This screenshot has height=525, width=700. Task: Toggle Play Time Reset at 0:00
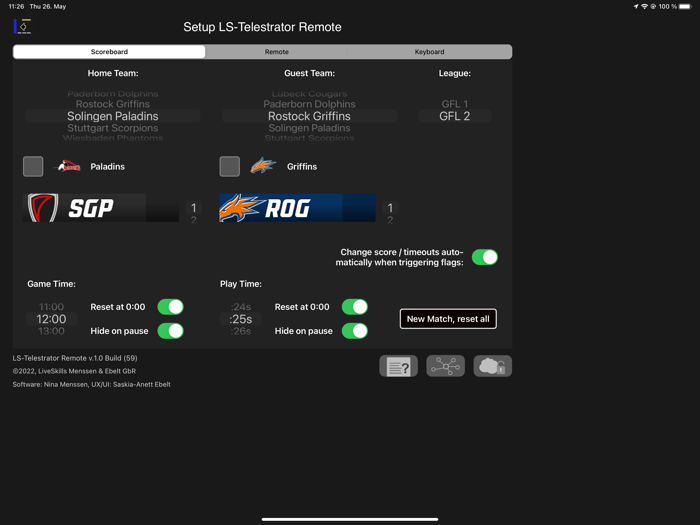[x=355, y=307]
